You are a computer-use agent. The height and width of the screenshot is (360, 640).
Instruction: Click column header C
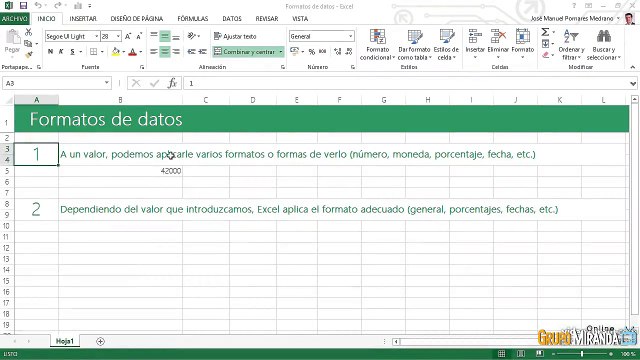click(206, 100)
